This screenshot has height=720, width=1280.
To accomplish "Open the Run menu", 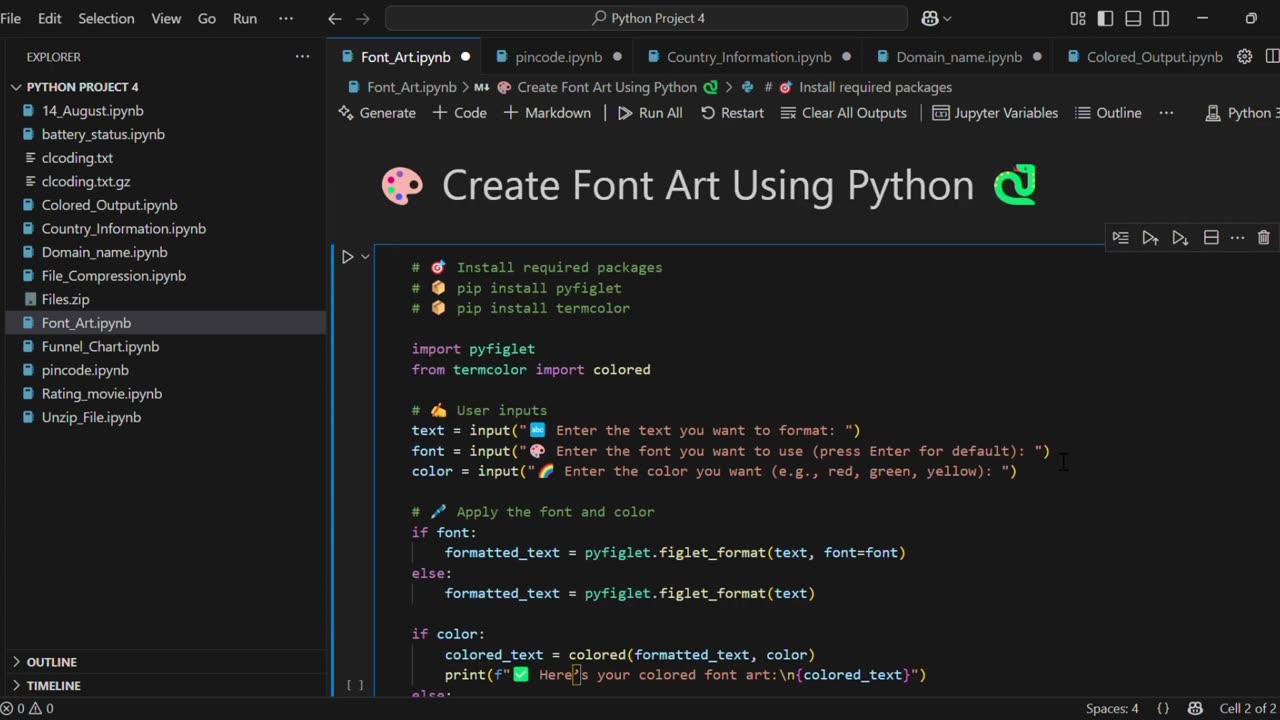I will coord(245,18).
